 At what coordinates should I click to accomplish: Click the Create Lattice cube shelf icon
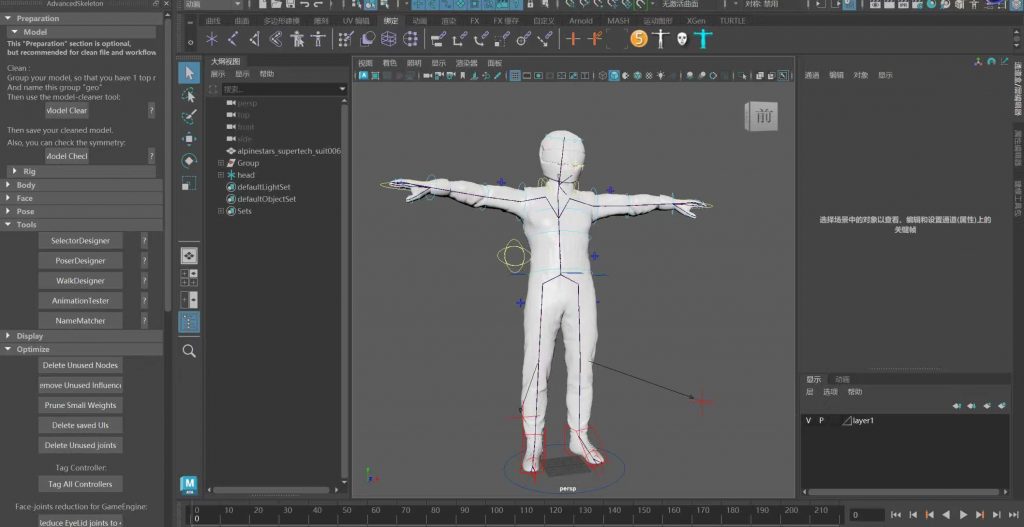389,39
